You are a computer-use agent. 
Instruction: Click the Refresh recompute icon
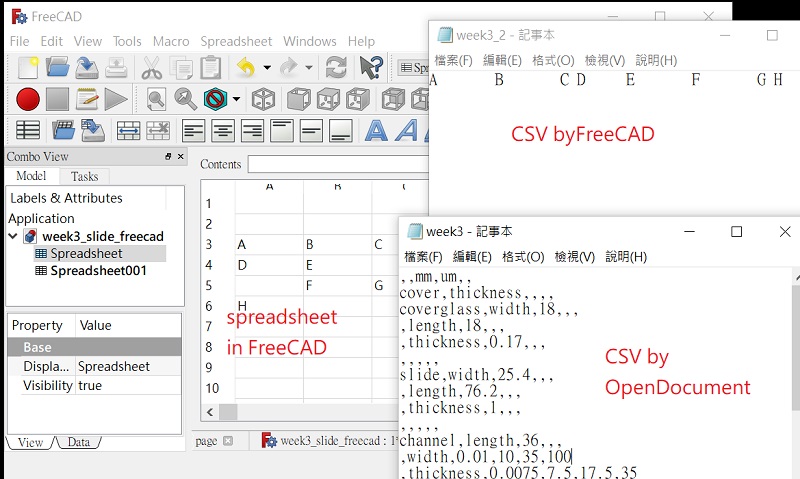[x=336, y=67]
